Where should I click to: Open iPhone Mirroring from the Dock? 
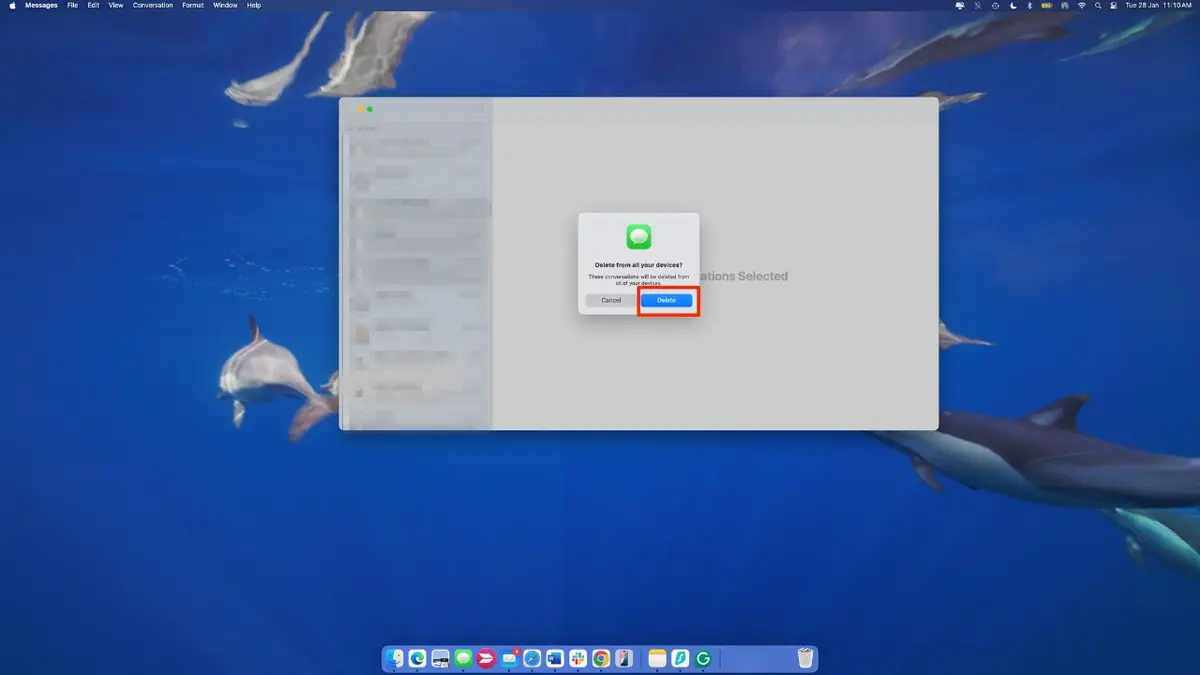(624, 658)
